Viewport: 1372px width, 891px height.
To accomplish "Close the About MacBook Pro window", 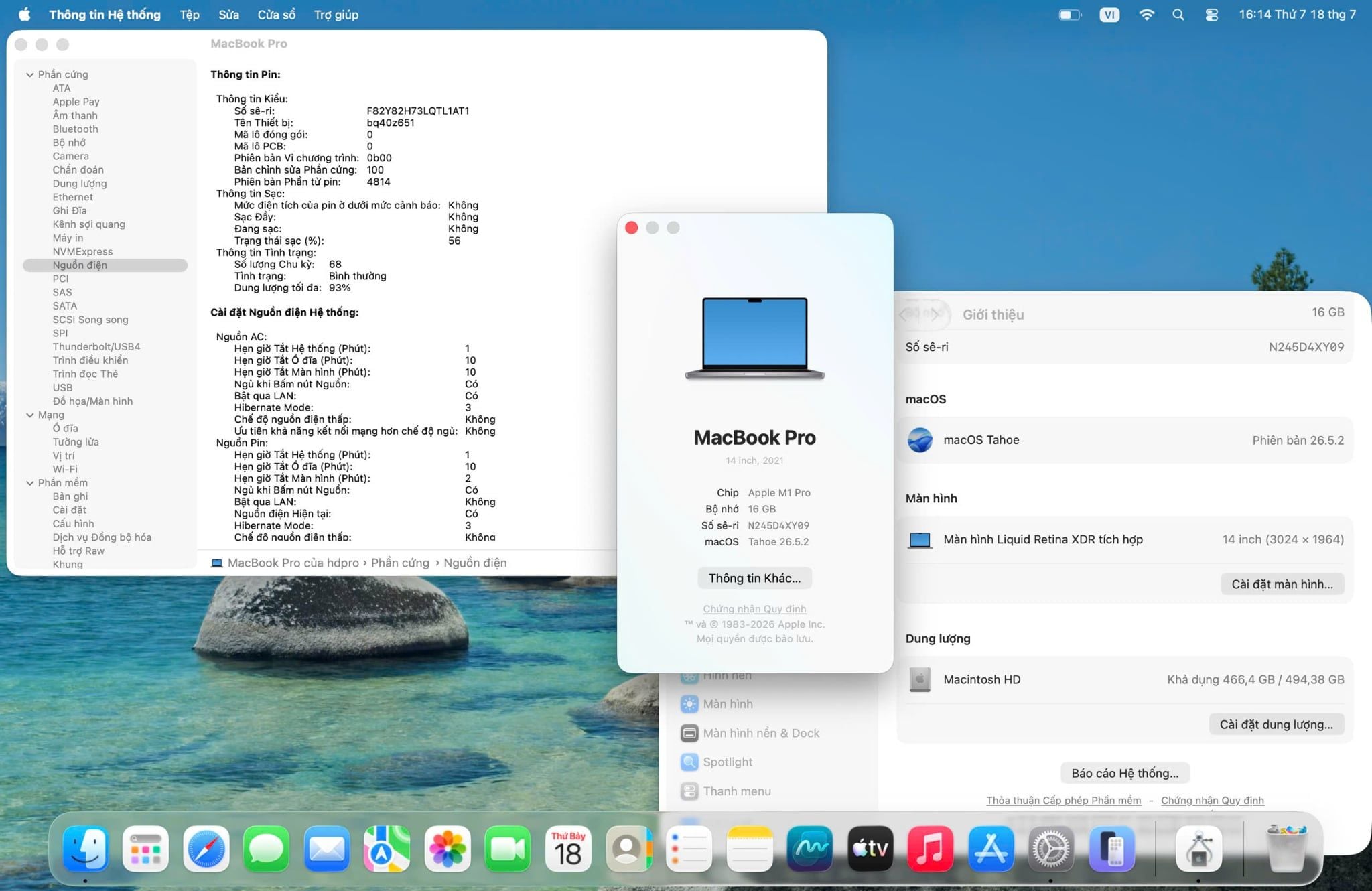I will 631,228.
